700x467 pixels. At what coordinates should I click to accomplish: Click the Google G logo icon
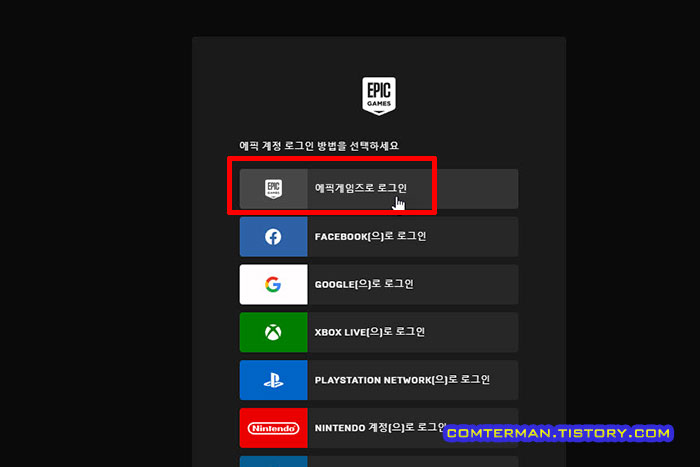click(x=273, y=284)
